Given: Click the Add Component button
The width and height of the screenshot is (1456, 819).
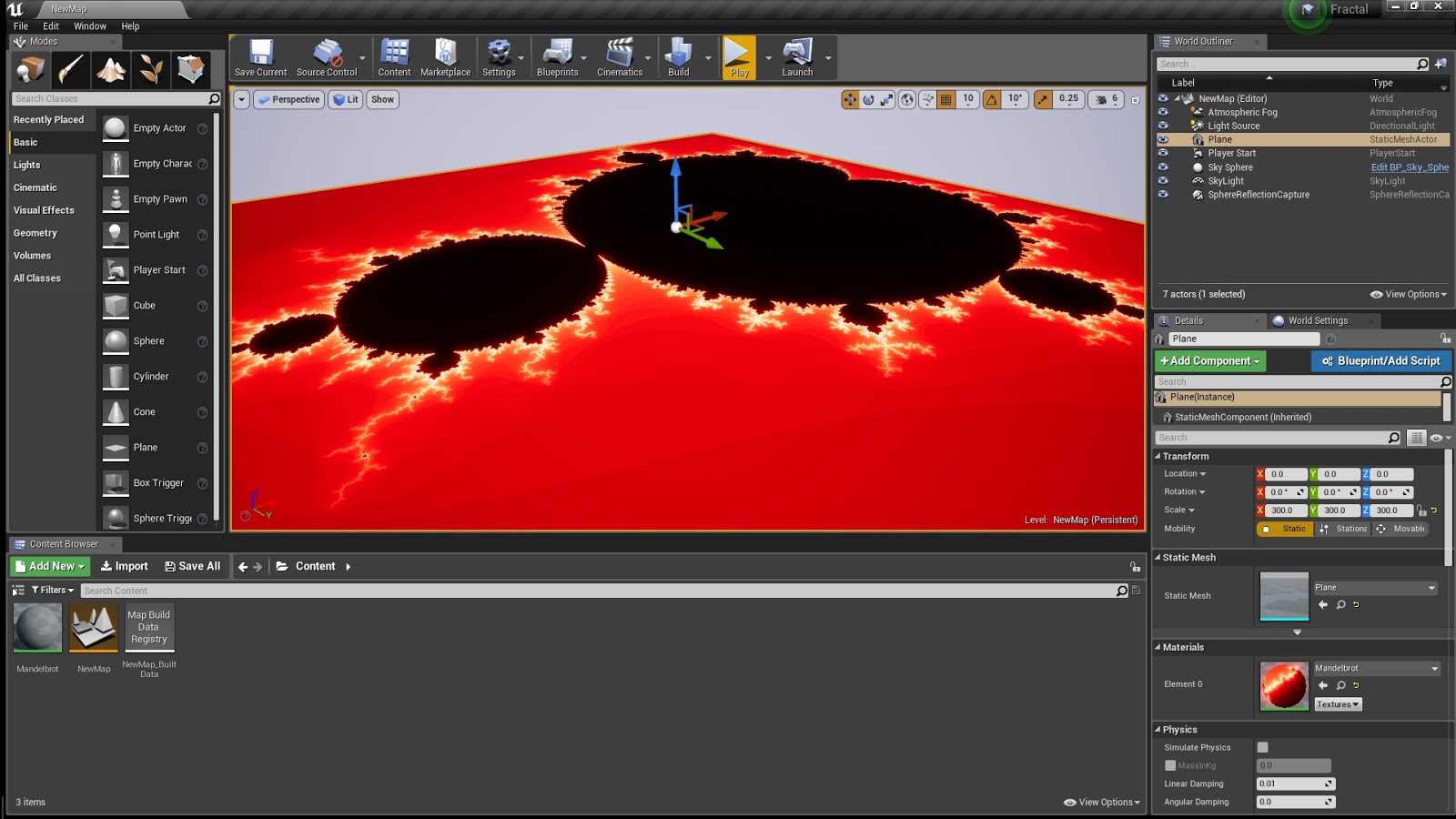Looking at the screenshot, I should 1209,361.
